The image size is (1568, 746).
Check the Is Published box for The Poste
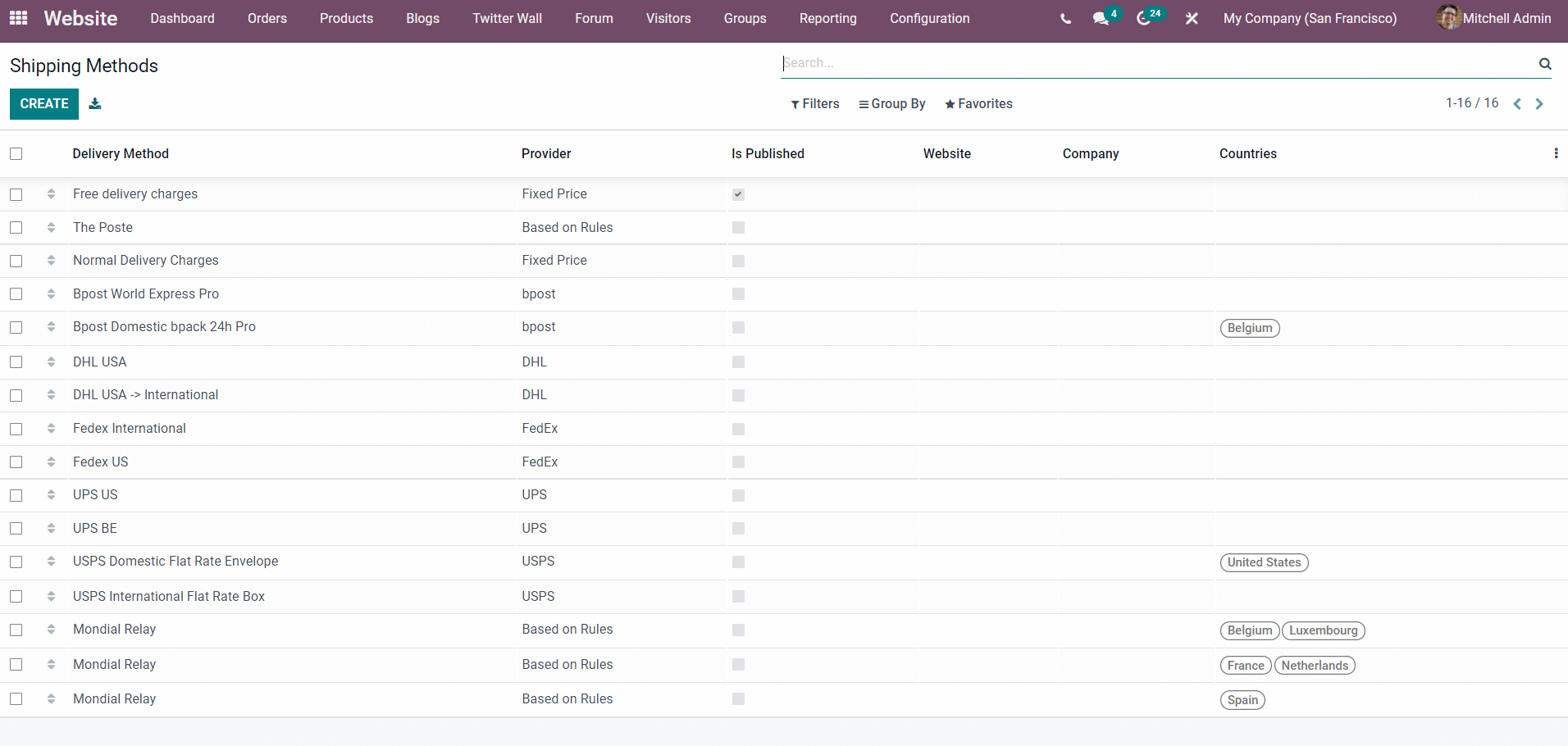(x=738, y=228)
